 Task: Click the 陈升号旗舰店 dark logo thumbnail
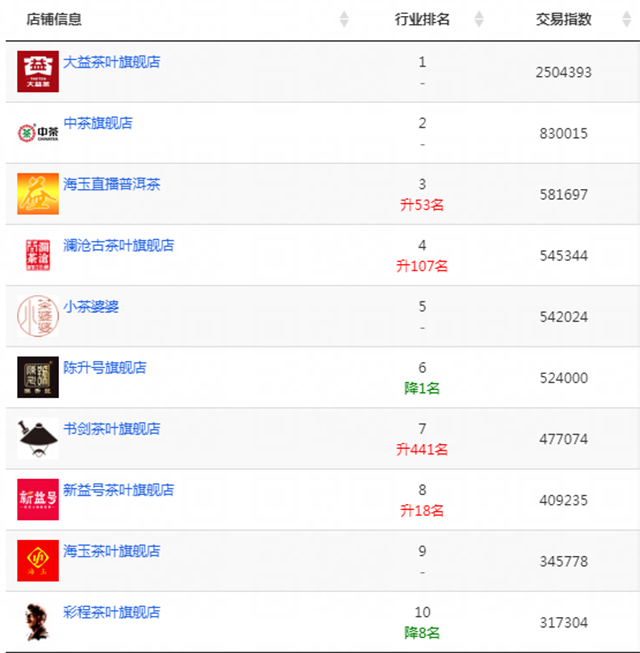coord(38,377)
